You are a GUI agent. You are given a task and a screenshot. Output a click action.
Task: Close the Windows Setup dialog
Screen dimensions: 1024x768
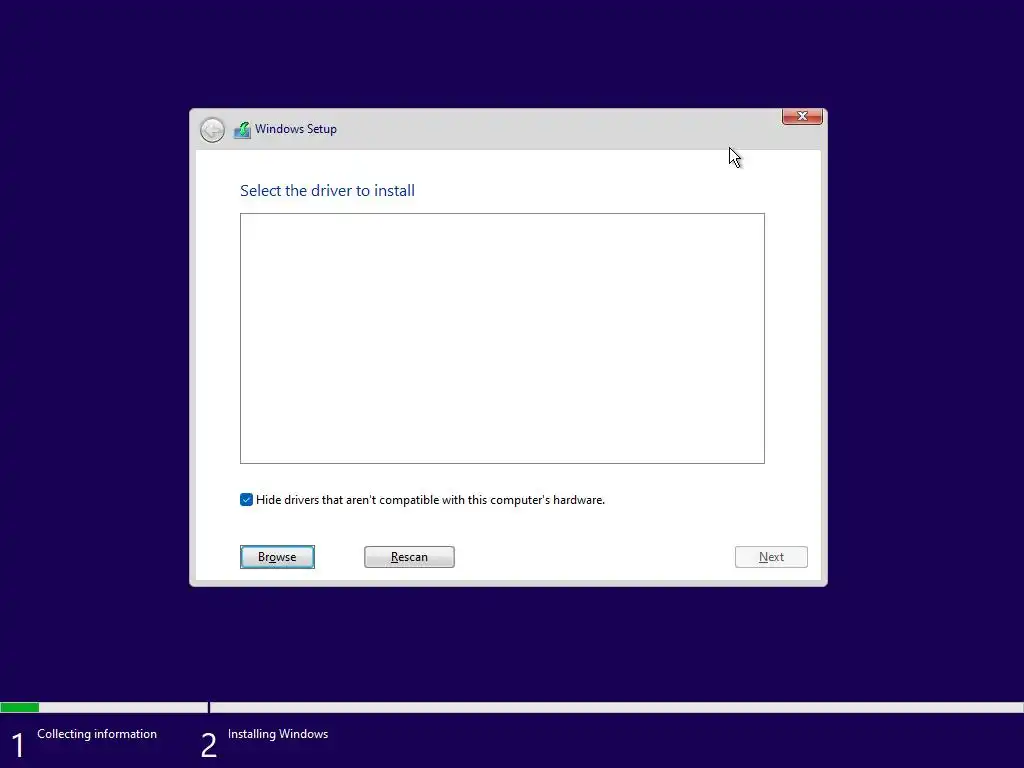pyautogui.click(x=802, y=116)
